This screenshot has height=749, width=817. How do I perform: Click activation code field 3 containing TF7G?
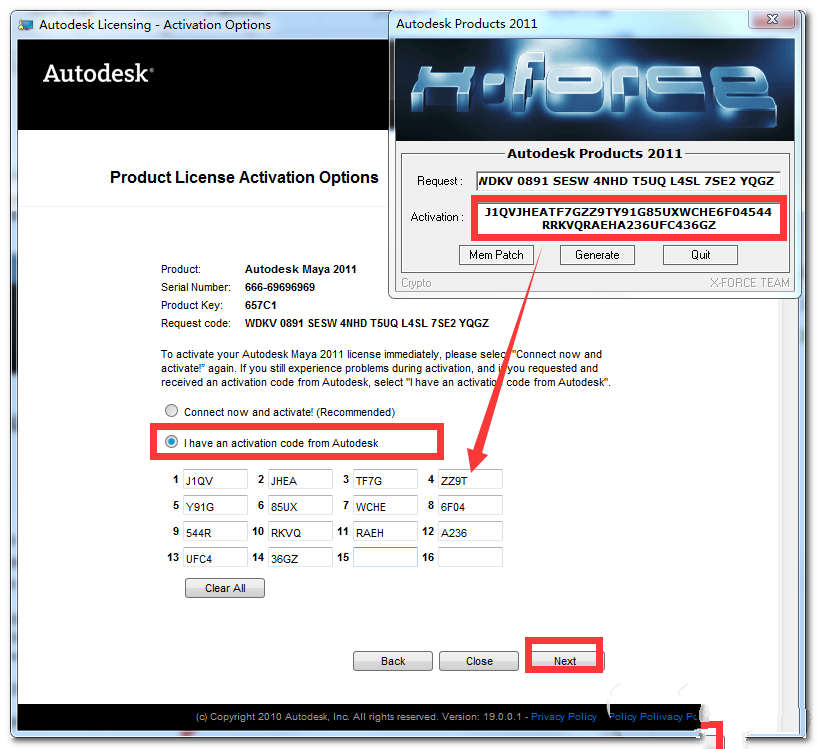385,480
